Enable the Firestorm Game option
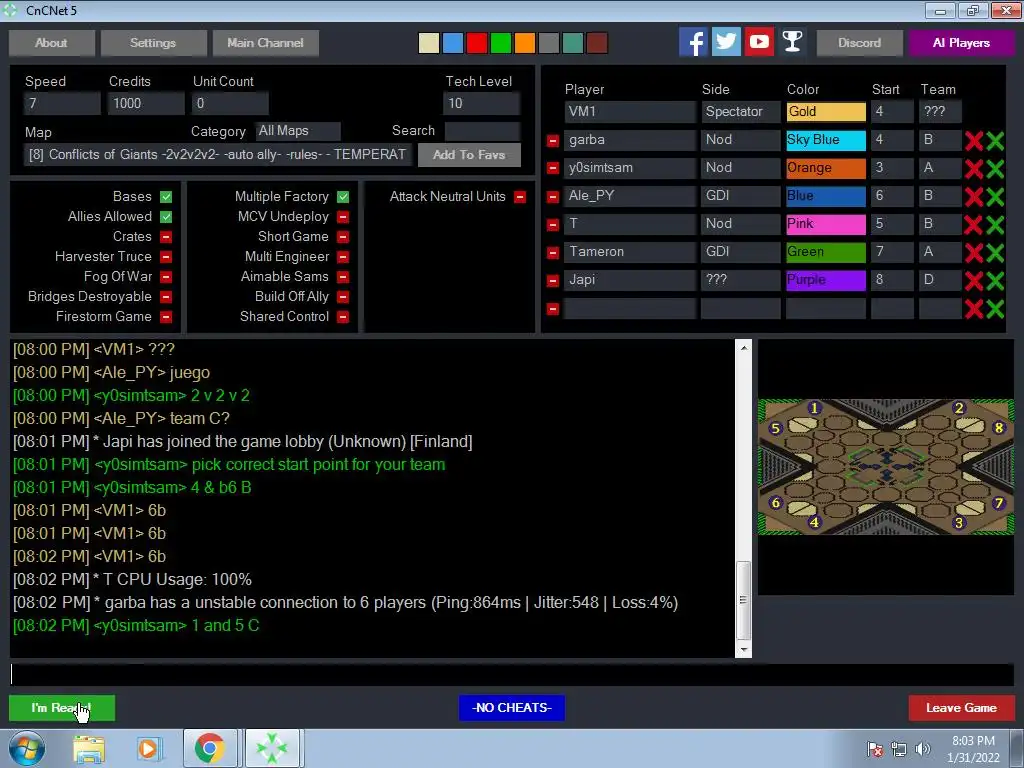The image size is (1024, 768). pyautogui.click(x=166, y=317)
